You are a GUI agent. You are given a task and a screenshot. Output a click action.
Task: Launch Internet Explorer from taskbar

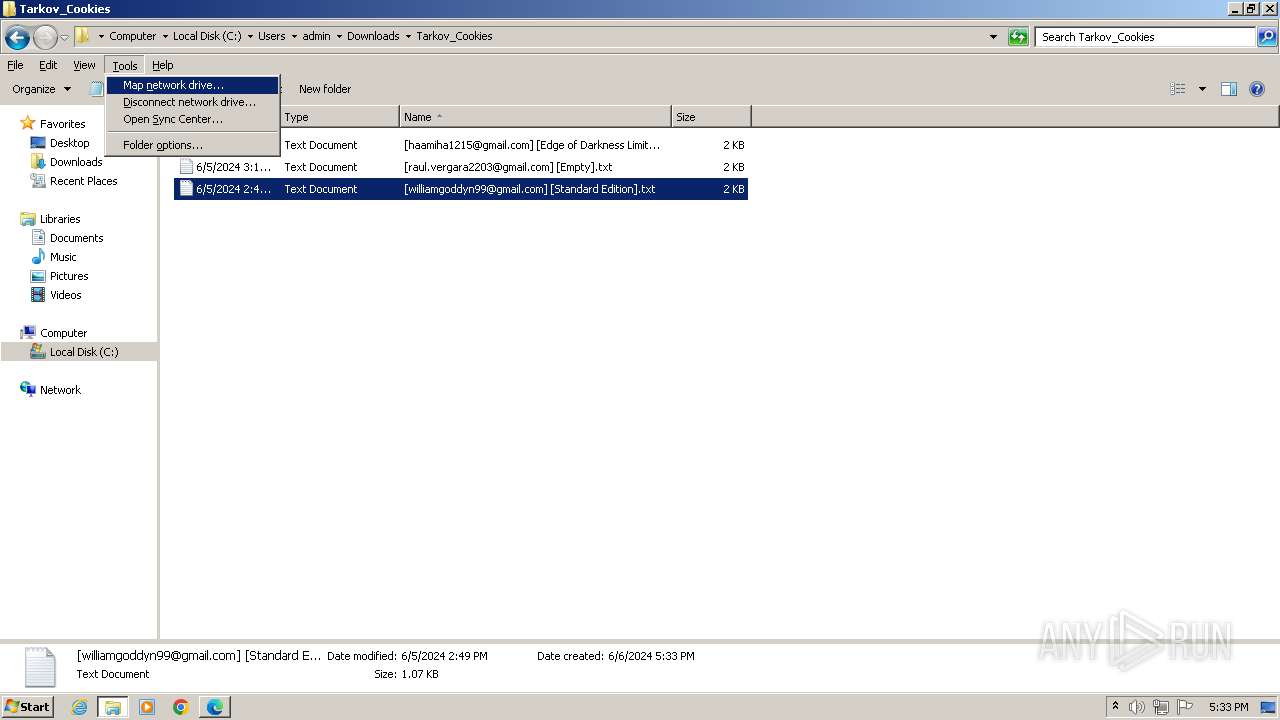pyautogui.click(x=79, y=707)
